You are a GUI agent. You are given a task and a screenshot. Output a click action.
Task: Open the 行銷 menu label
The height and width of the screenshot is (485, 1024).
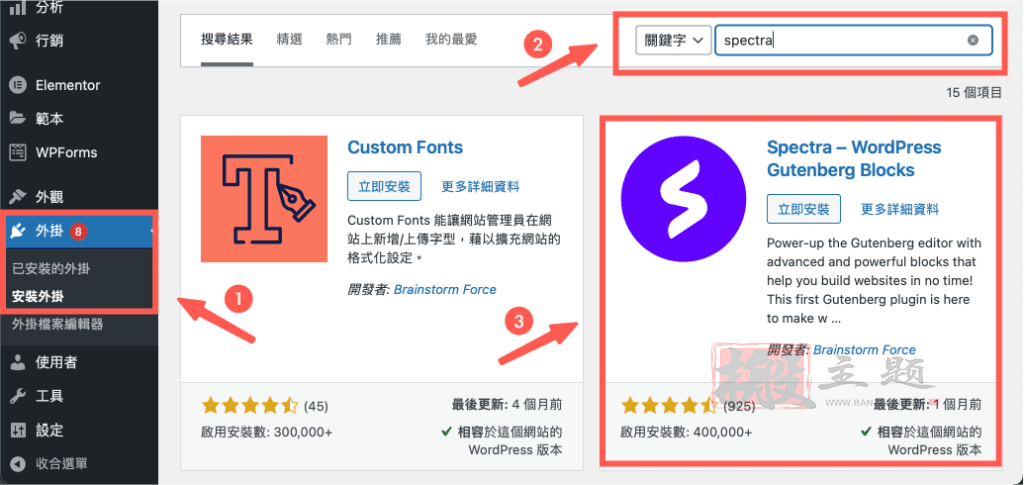pyautogui.click(x=50, y=41)
